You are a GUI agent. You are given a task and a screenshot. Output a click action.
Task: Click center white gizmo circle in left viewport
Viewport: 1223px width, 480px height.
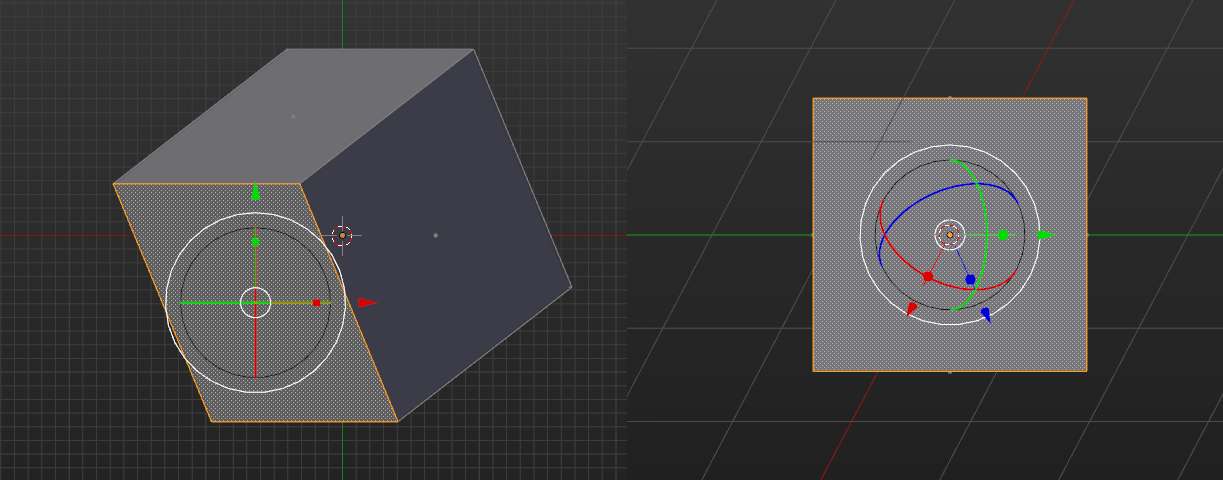pyautogui.click(x=255, y=302)
